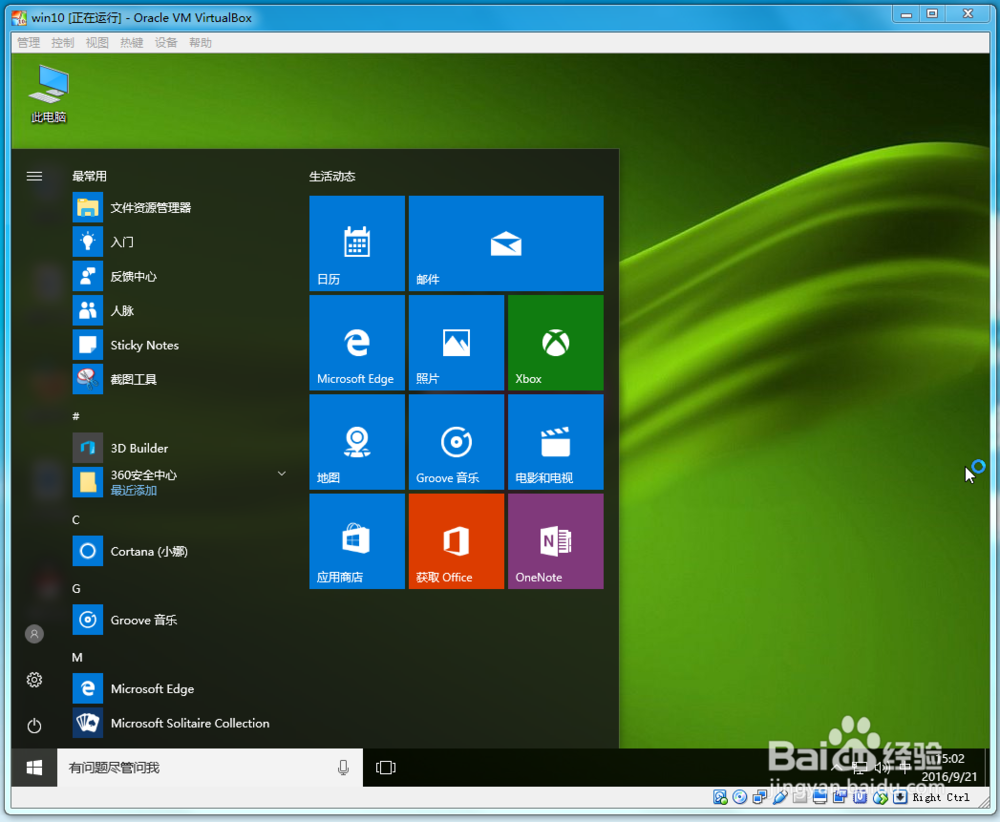Click the VirtualBox optical disk status icon
The image size is (1000, 822).
point(740,797)
